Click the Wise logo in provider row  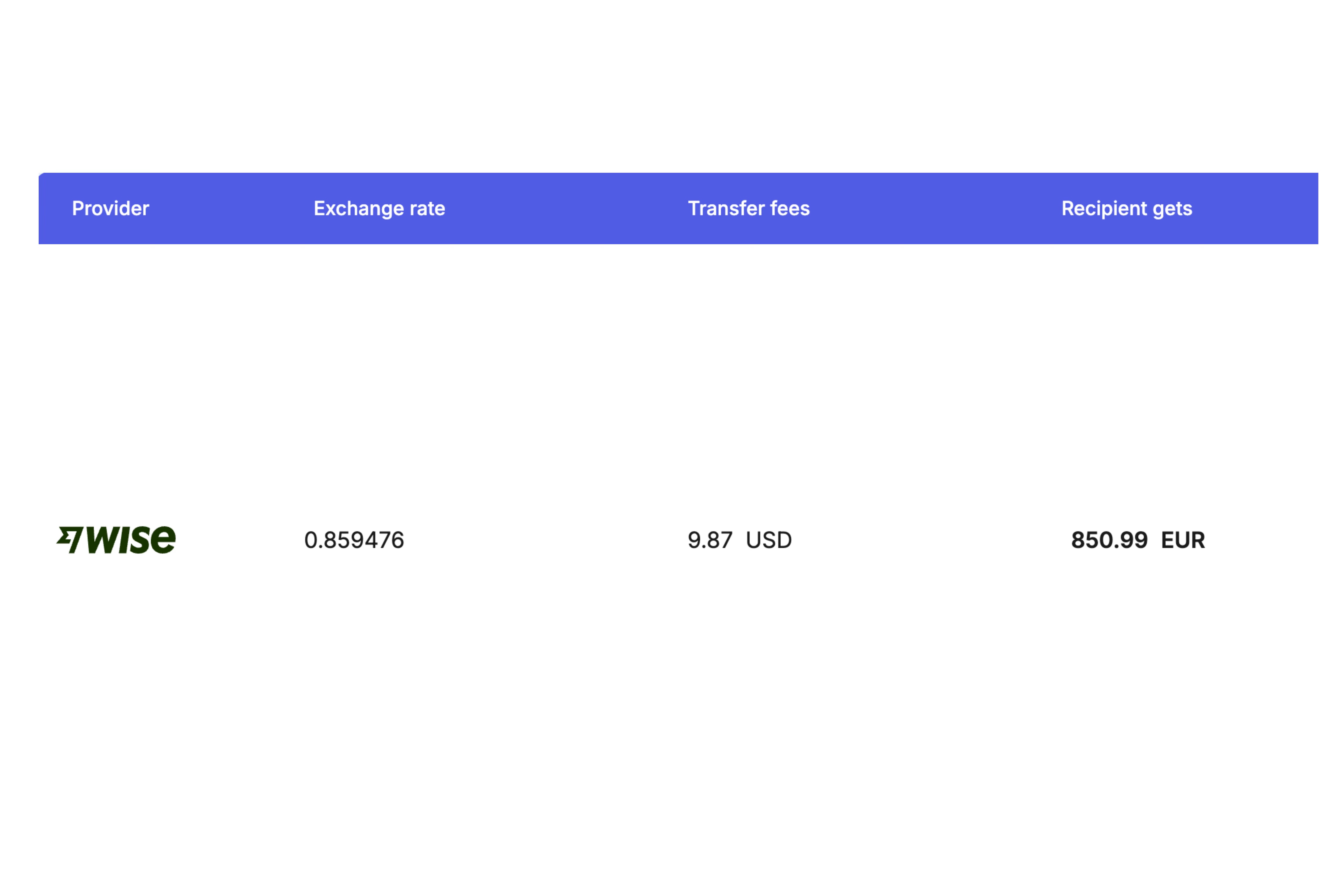[116, 540]
